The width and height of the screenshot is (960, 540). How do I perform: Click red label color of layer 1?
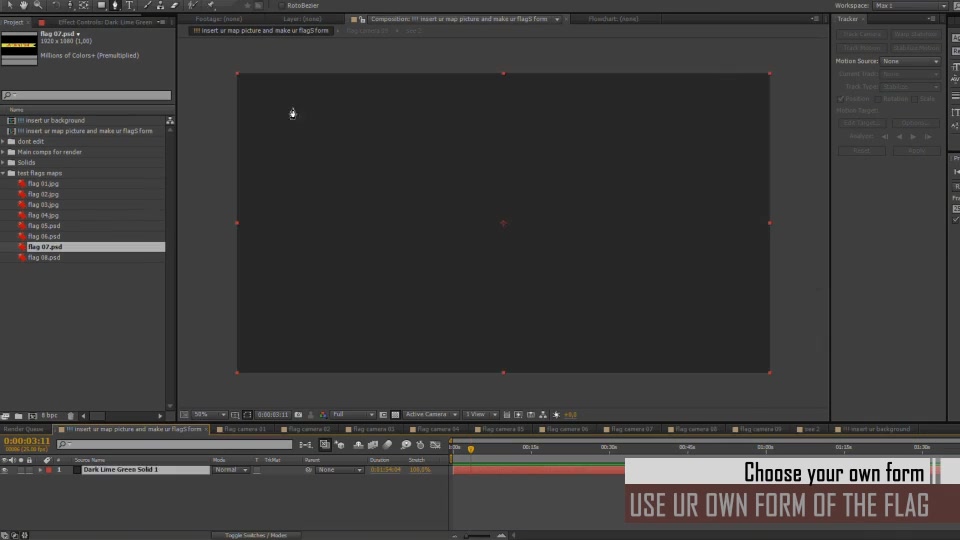(49, 470)
